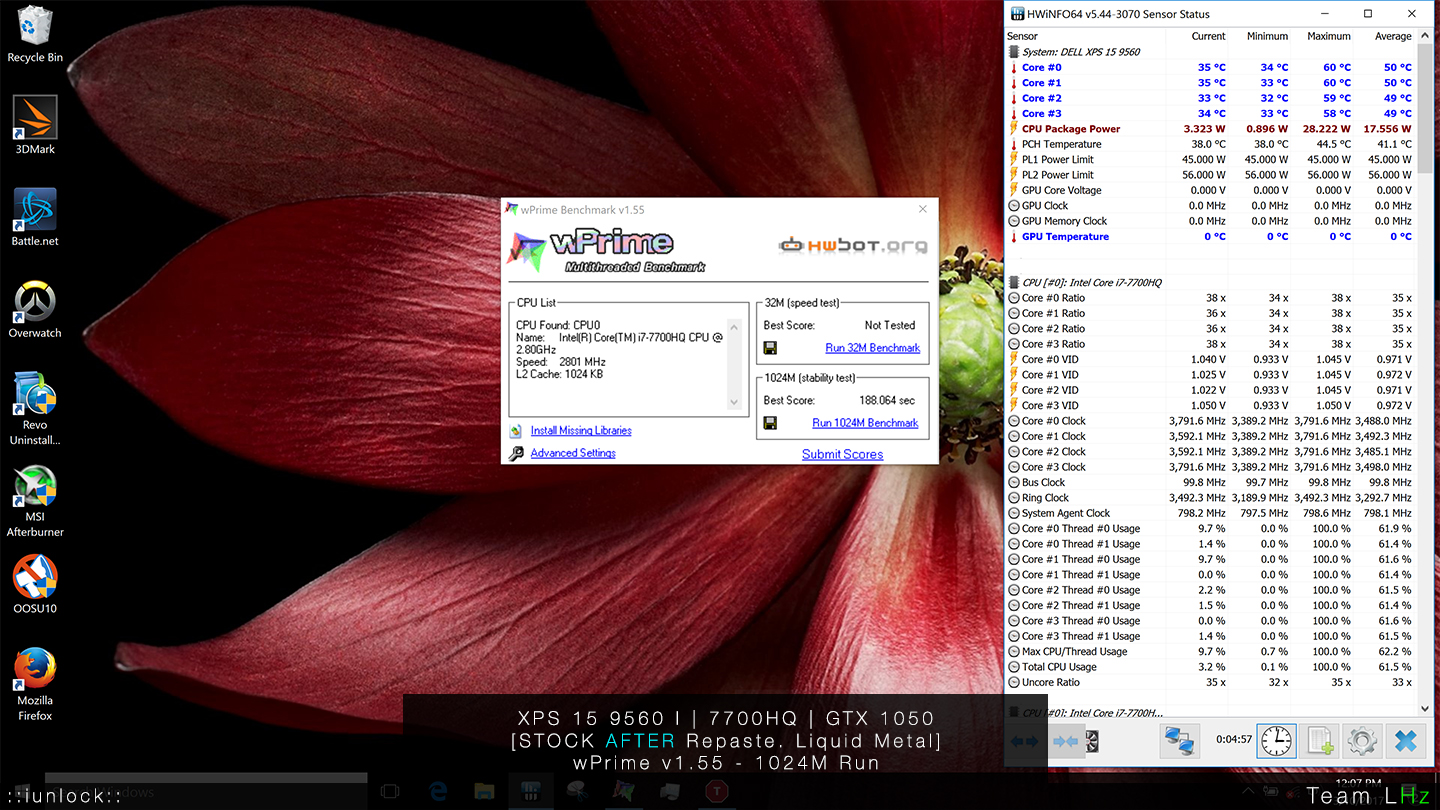Select the GPU Core Voltage row
1440x810 pixels.
[1210, 190]
